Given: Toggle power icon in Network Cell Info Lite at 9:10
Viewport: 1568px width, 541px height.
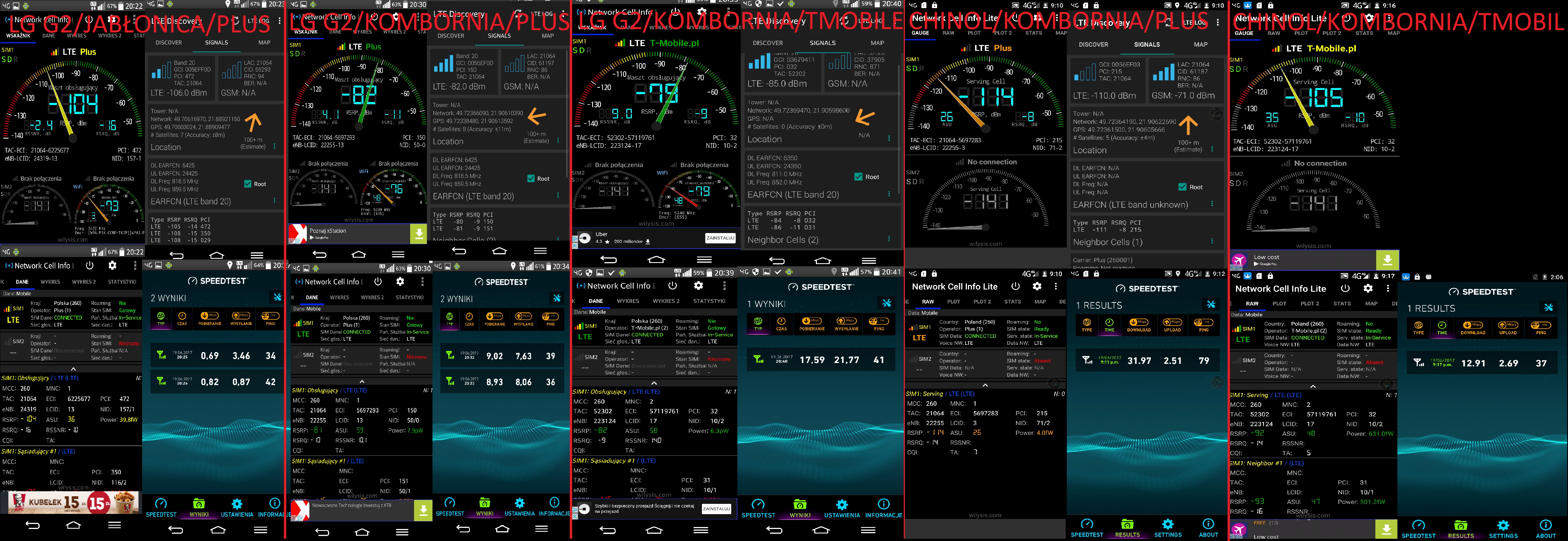Looking at the screenshot, I should coord(1015,286).
